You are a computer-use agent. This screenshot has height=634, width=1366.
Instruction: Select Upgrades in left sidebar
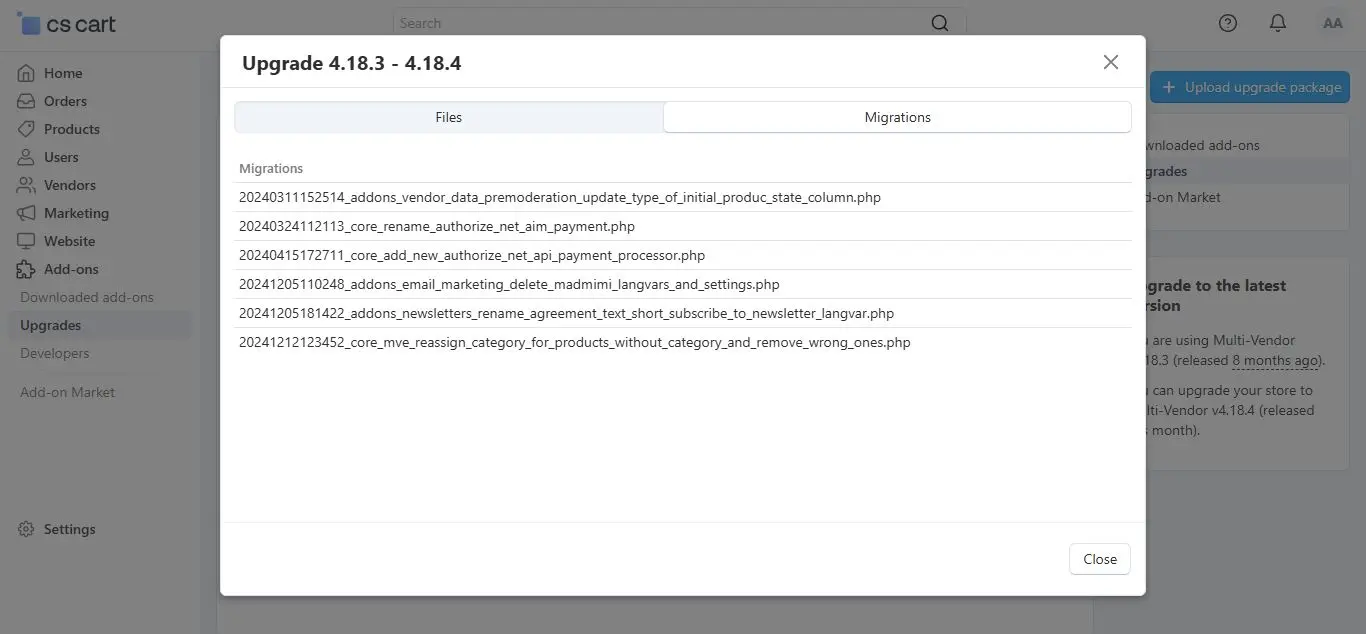tap(51, 325)
